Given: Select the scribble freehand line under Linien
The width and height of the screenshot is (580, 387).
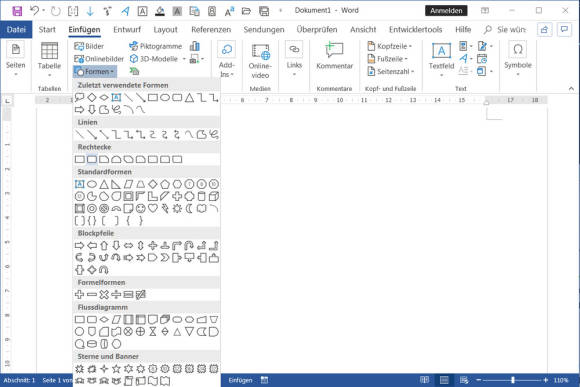Looking at the screenshot, I should tap(214, 135).
